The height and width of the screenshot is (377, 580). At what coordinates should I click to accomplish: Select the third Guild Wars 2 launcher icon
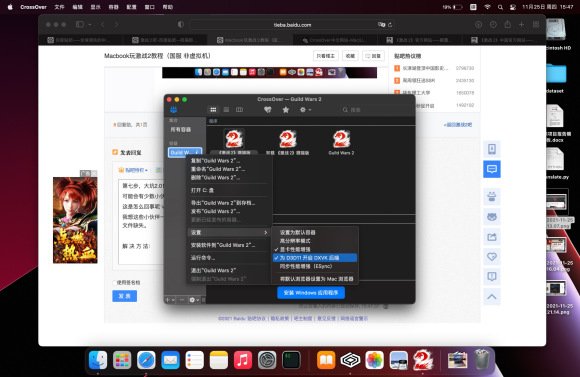pos(341,142)
